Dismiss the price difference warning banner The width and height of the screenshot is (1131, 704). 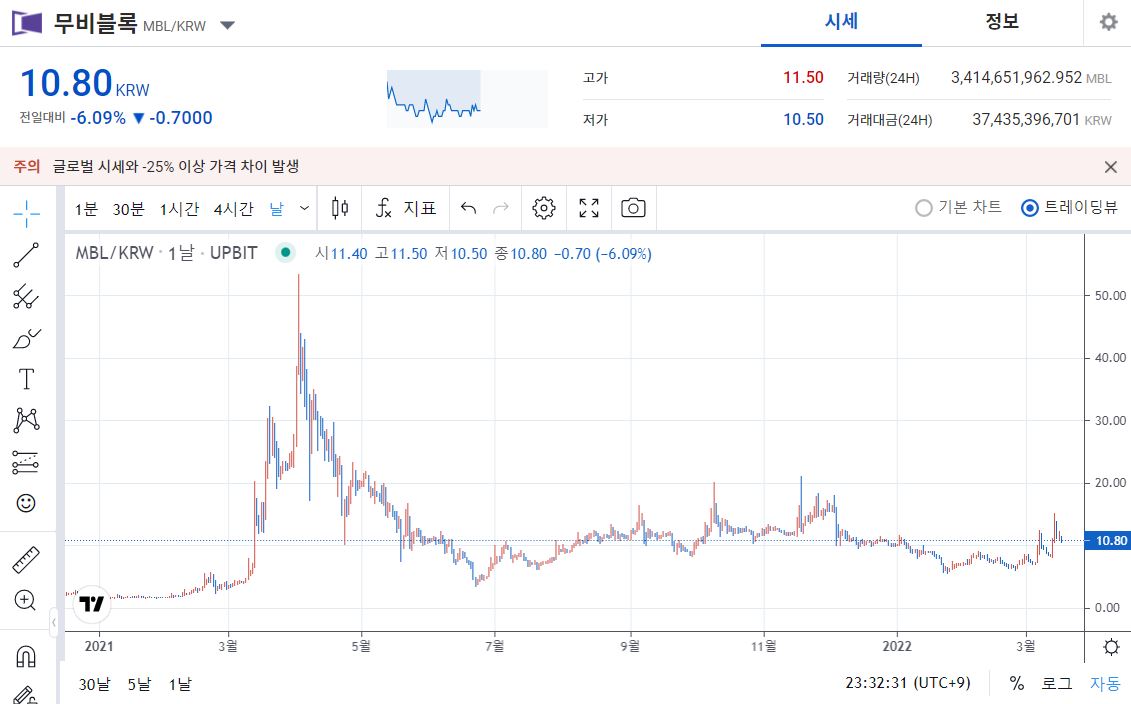tap(1111, 167)
